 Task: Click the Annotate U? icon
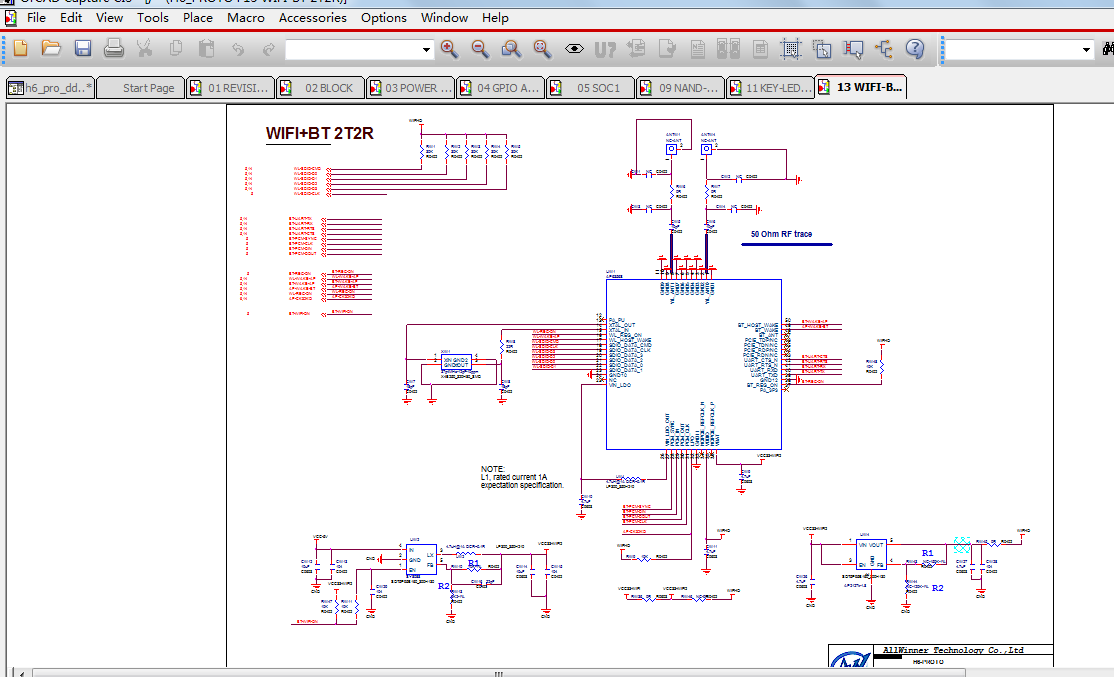pyautogui.click(x=605, y=49)
